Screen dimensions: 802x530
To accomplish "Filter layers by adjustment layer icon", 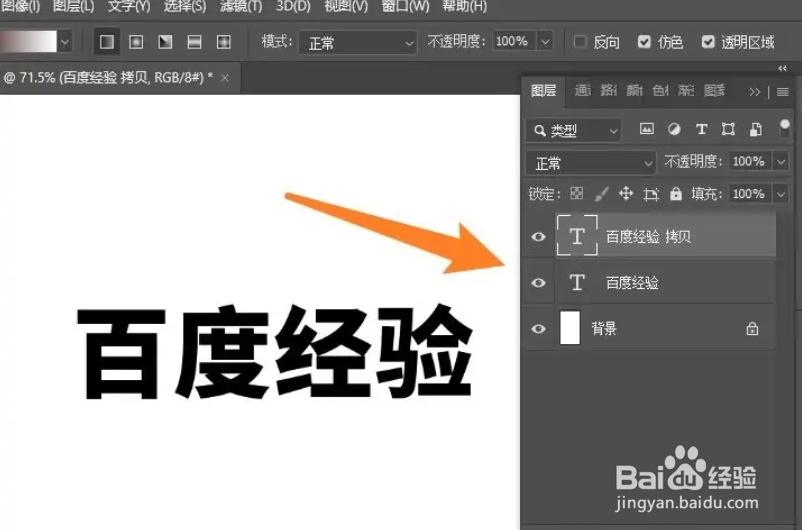I will click(x=674, y=129).
